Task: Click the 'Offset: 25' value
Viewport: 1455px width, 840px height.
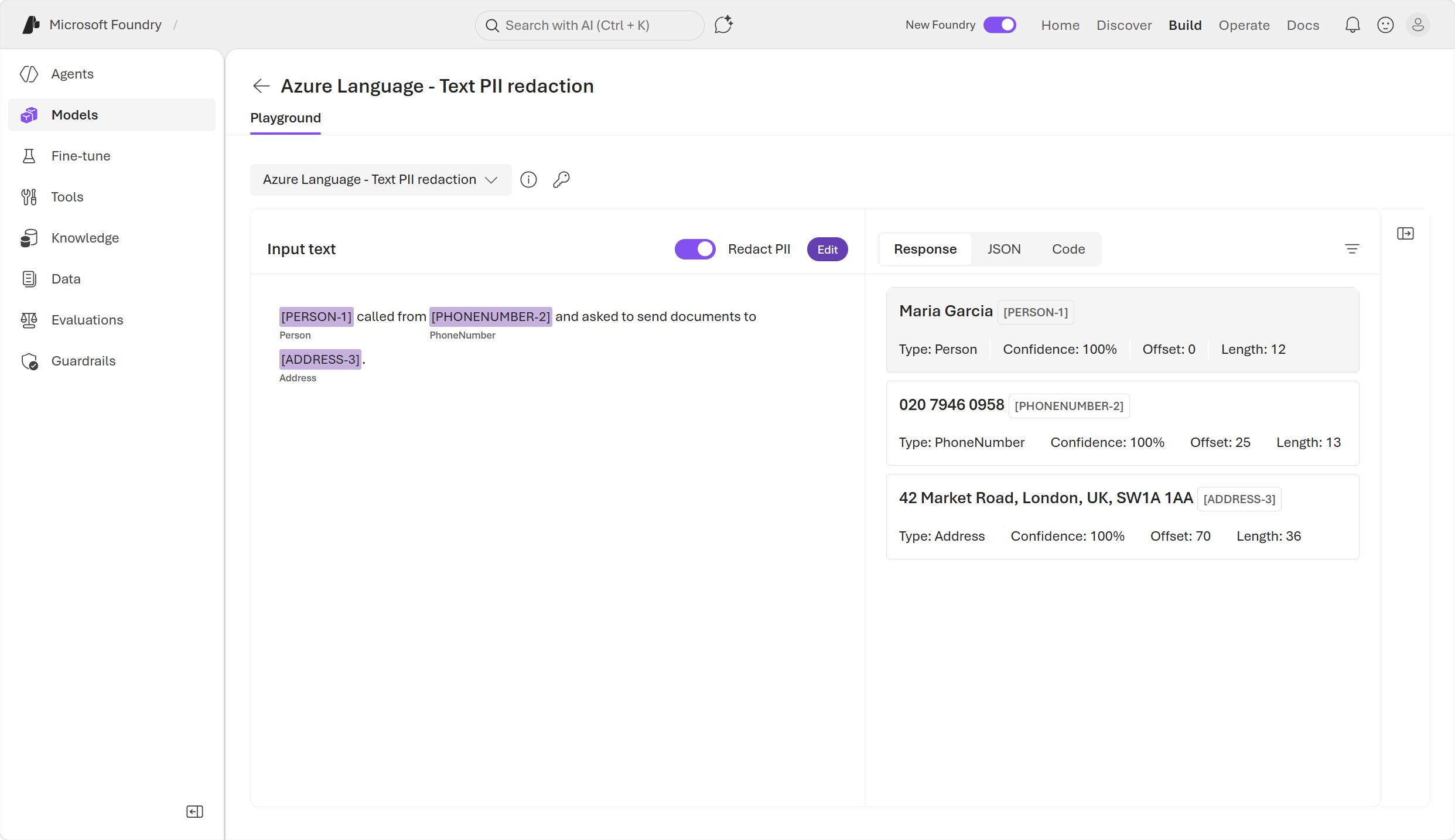Action: (x=1220, y=442)
